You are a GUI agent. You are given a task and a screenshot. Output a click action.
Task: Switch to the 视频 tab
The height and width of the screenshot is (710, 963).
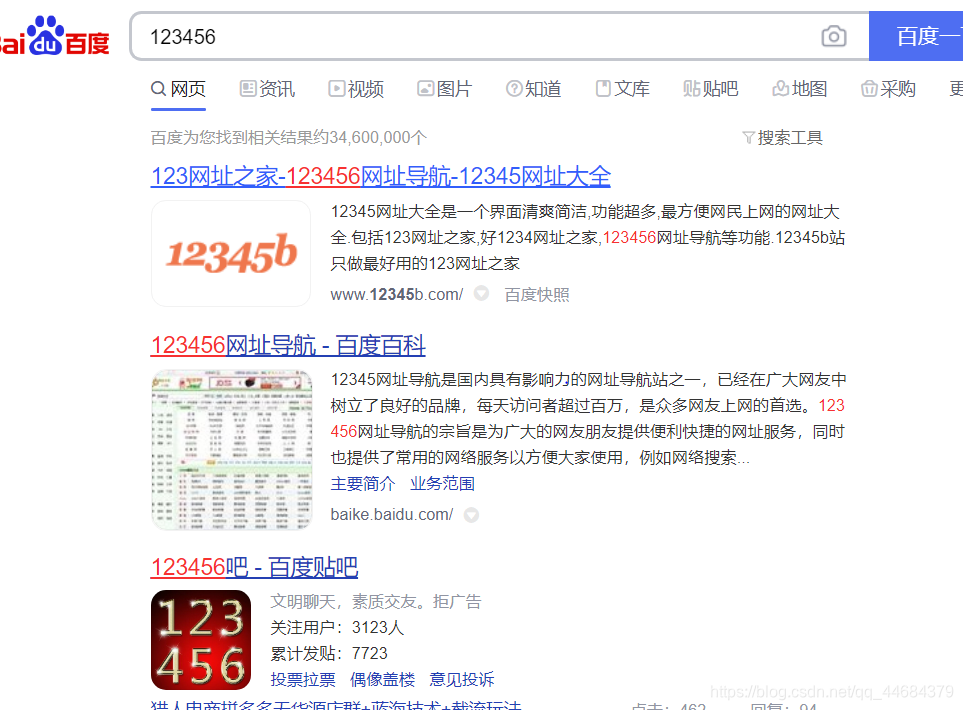coord(356,89)
